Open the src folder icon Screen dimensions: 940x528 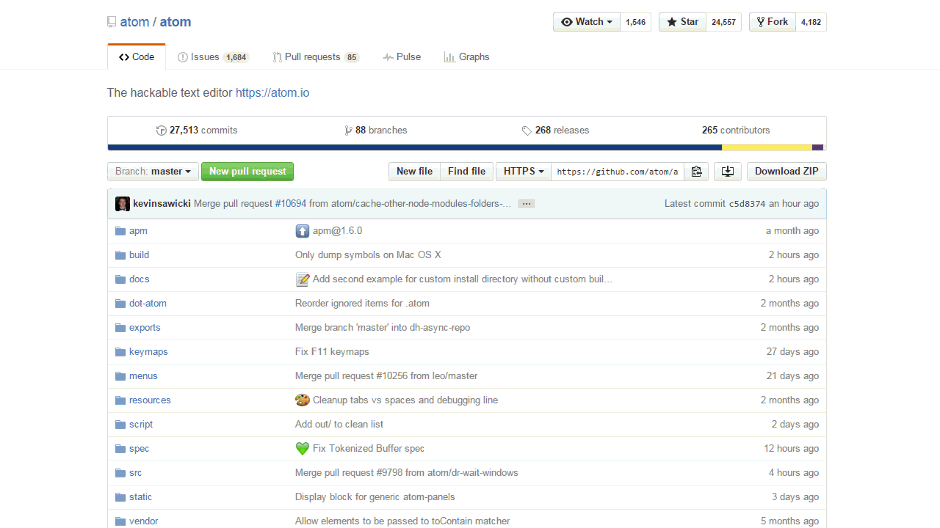120,473
